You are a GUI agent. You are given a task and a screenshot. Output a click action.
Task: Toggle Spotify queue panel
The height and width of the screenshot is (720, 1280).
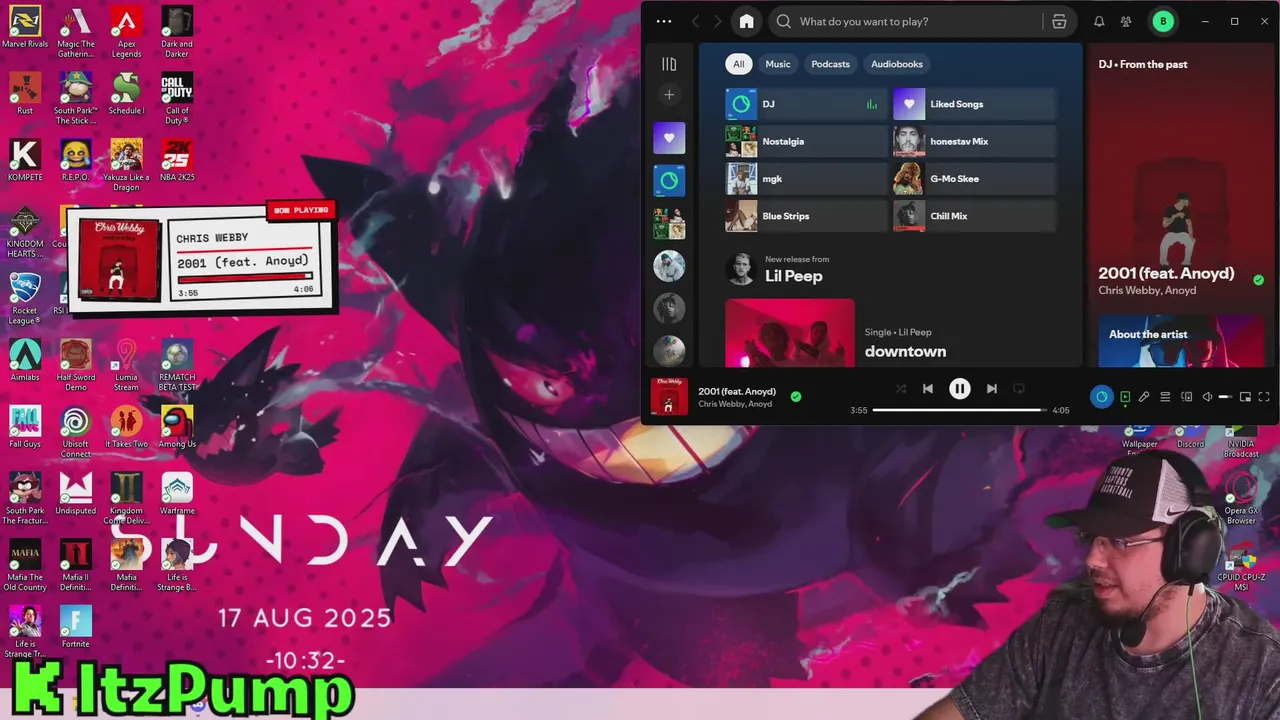coord(1165,397)
